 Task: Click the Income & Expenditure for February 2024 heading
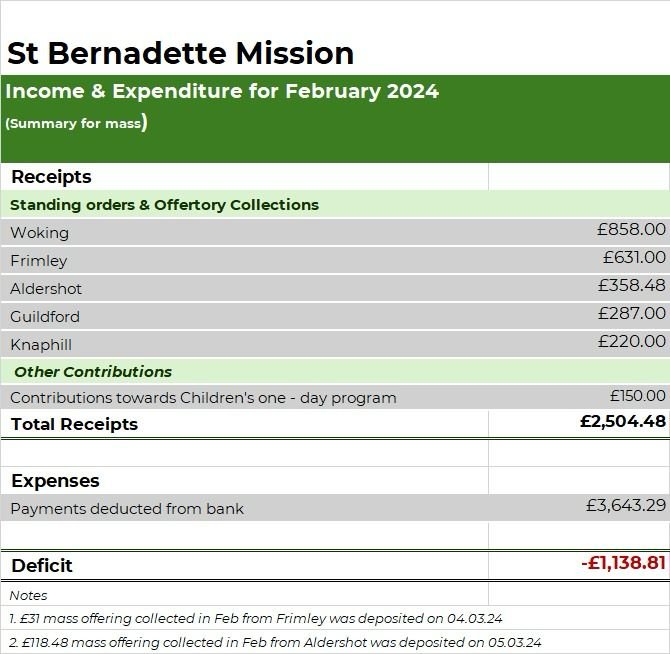coord(222,91)
